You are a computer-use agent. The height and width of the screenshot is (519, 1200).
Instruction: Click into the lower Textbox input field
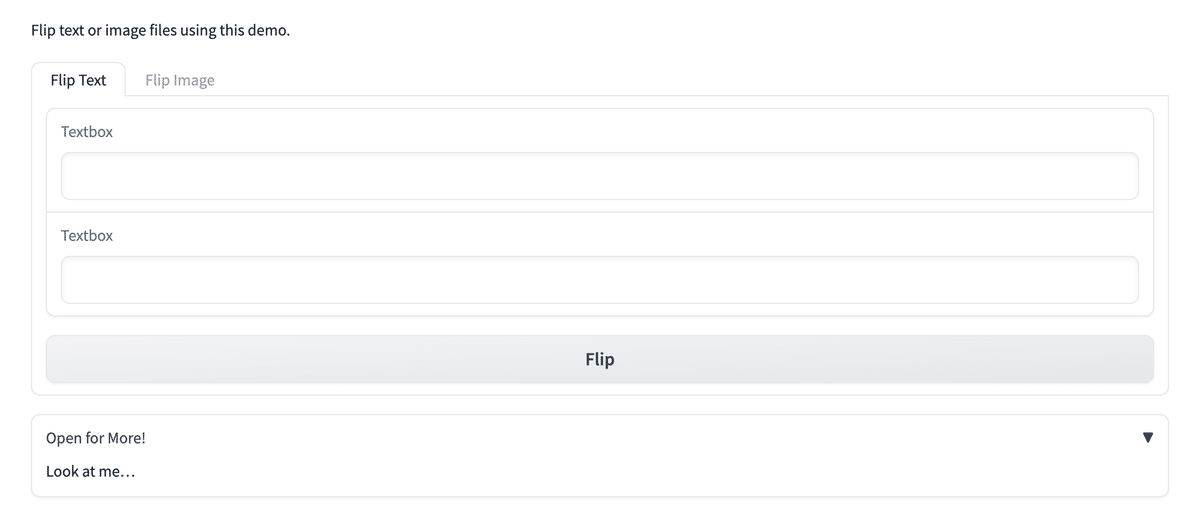pyautogui.click(x=599, y=280)
